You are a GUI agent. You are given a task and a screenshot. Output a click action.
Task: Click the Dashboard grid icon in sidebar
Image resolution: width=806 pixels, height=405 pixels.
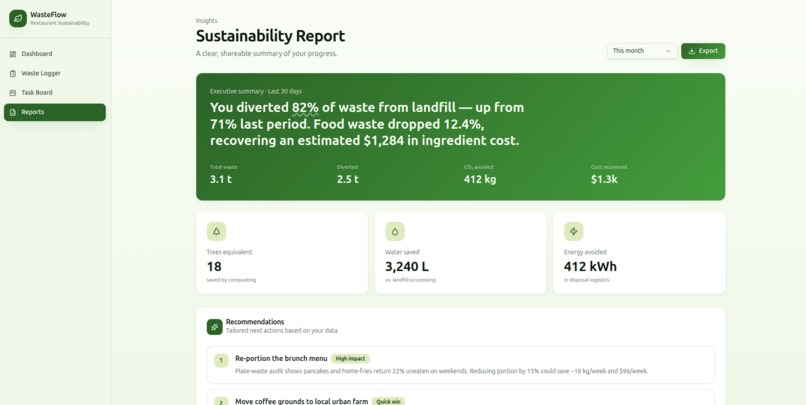pyautogui.click(x=13, y=54)
